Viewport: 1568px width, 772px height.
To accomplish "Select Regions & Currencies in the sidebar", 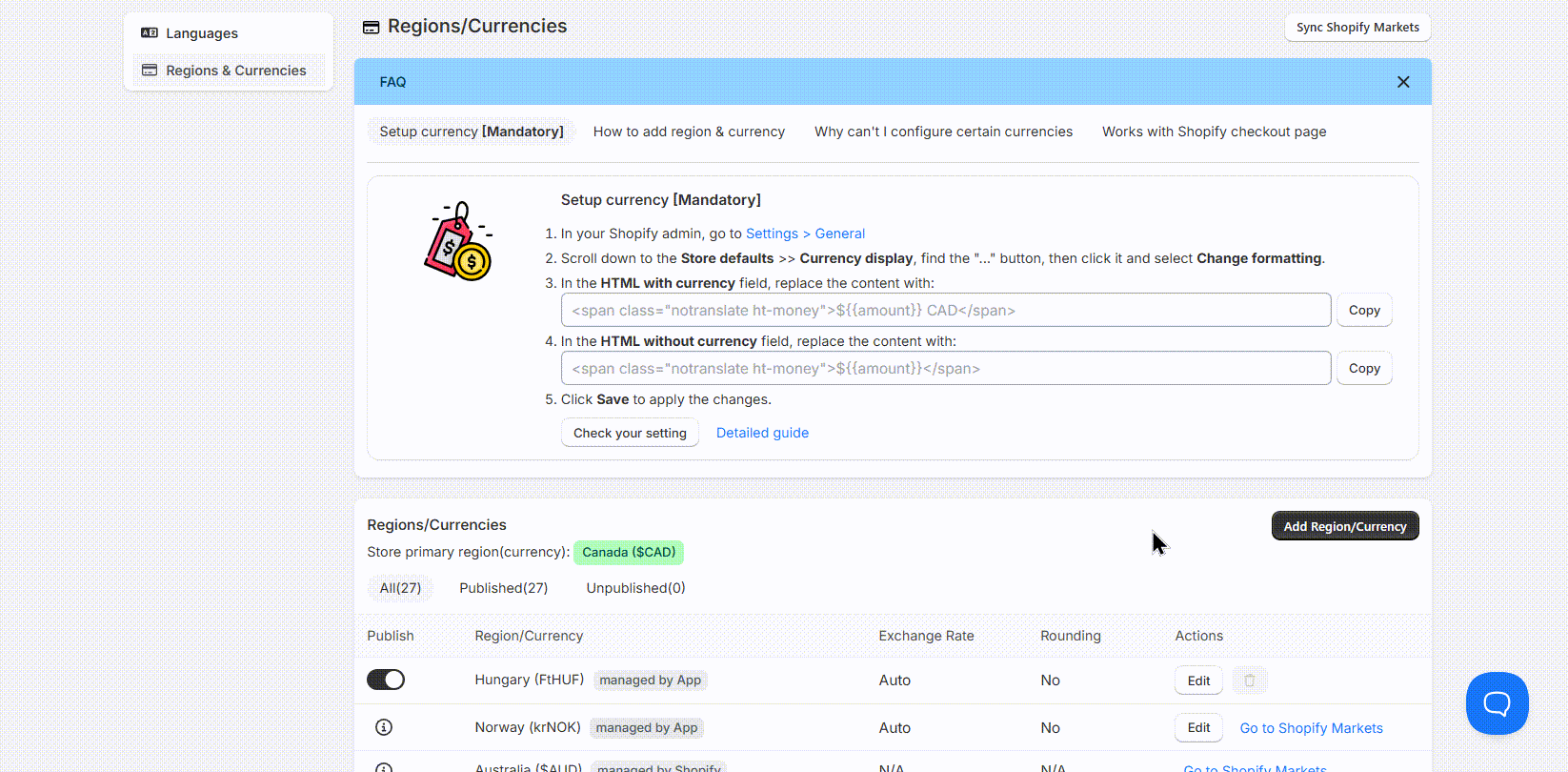I will tap(229, 71).
